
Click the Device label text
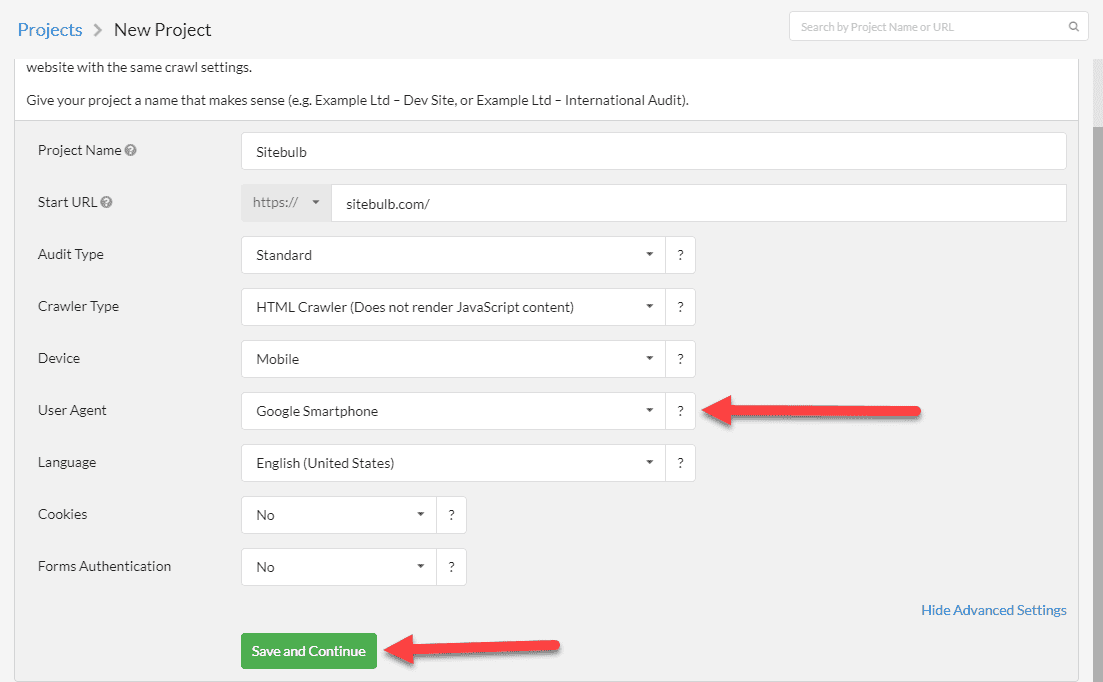coord(58,359)
